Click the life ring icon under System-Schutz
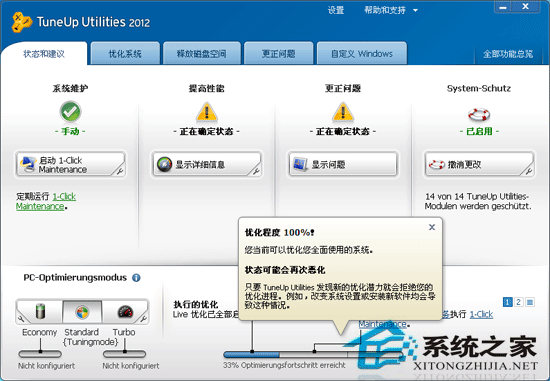 pos(479,114)
